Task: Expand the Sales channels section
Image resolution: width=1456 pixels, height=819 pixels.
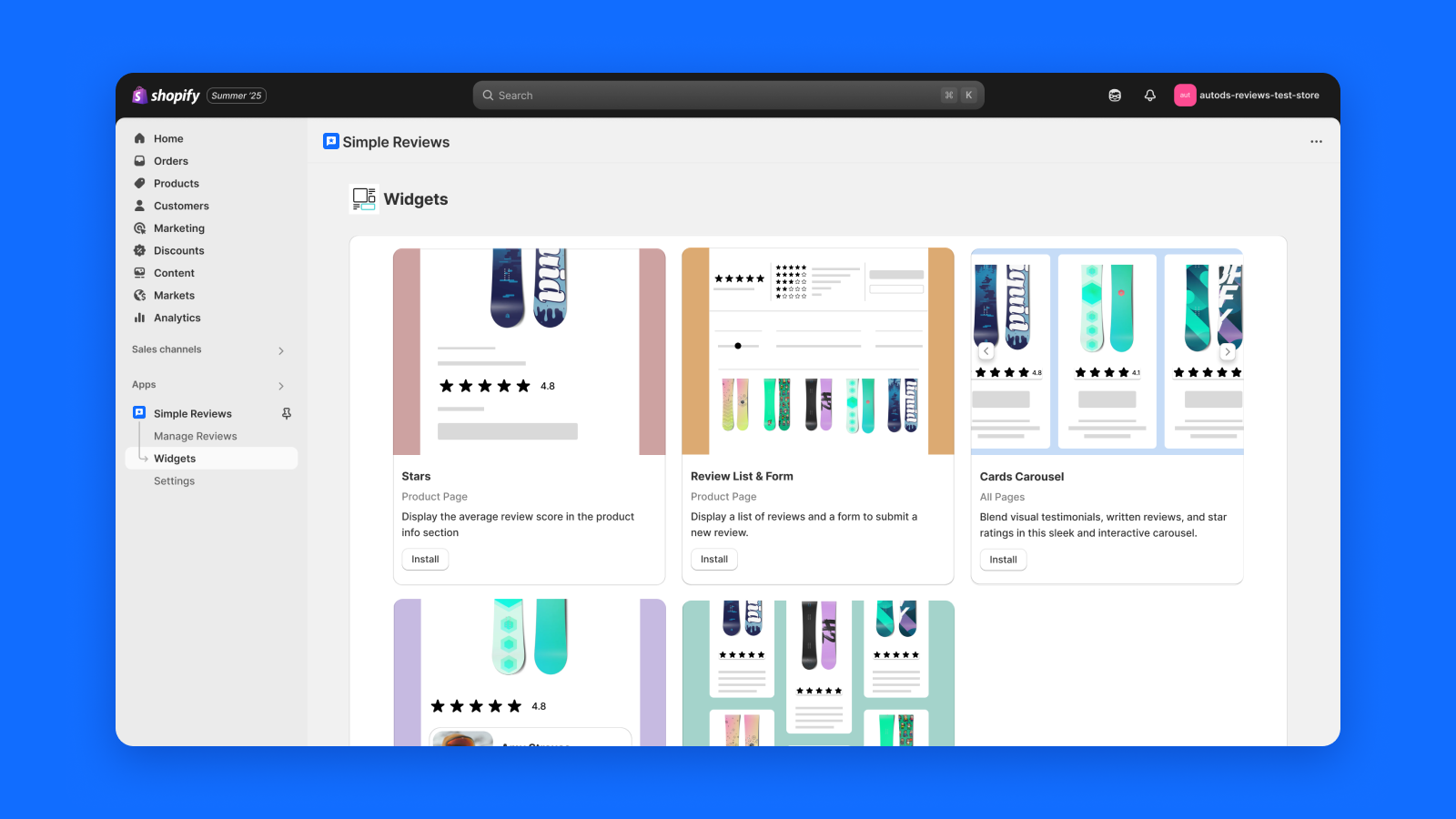Action: [x=281, y=350]
